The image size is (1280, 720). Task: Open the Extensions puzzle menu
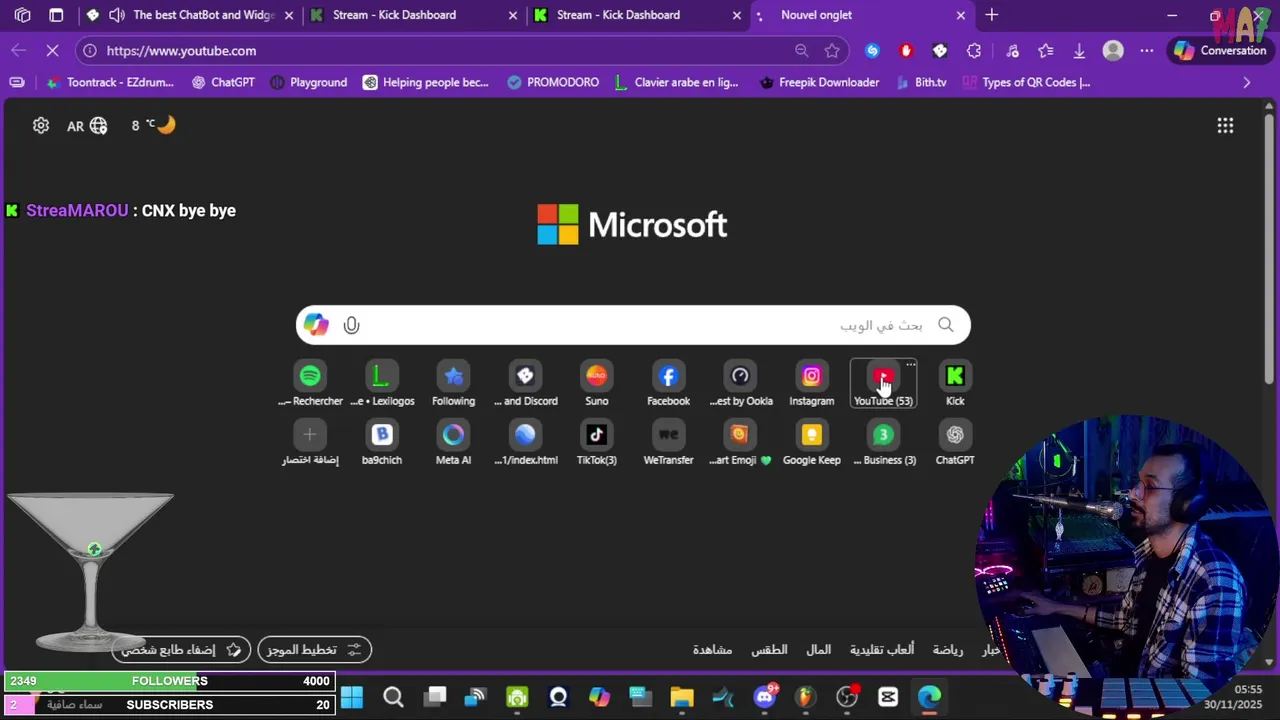coord(974,50)
